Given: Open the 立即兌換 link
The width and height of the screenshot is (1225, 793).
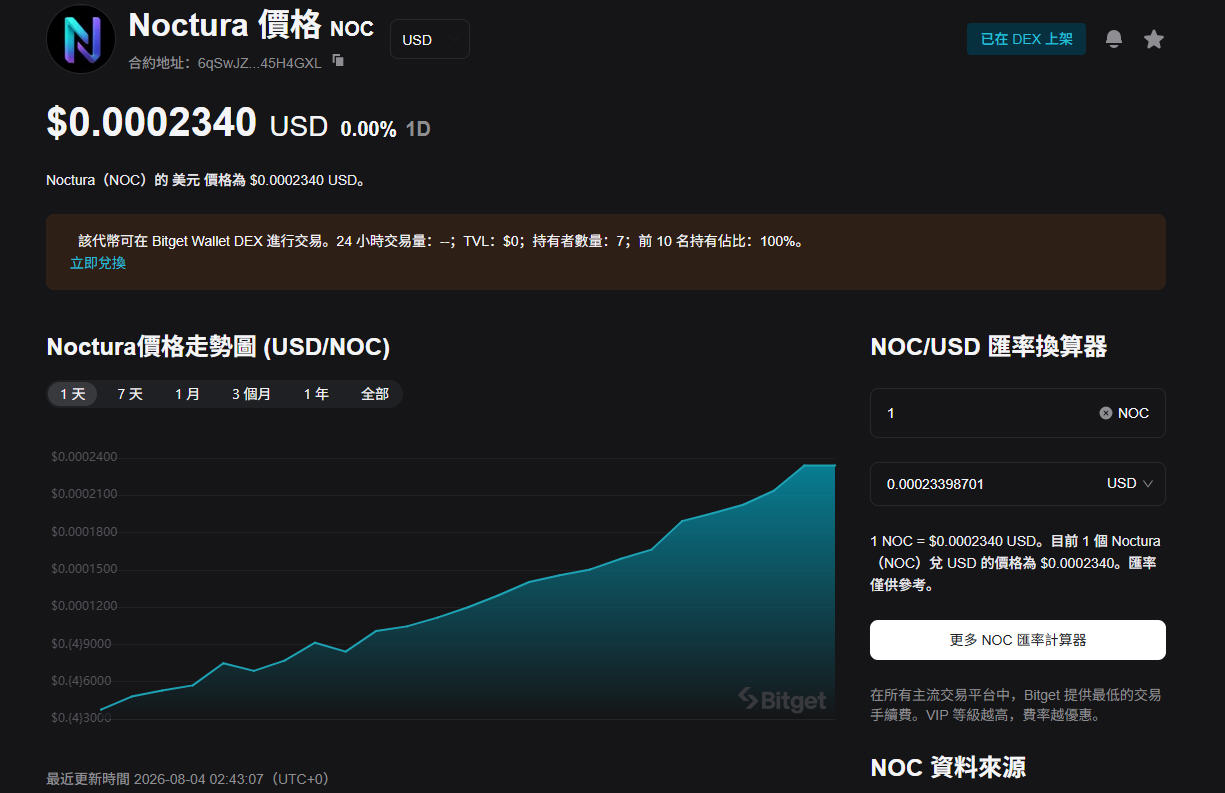Looking at the screenshot, I should point(98,263).
